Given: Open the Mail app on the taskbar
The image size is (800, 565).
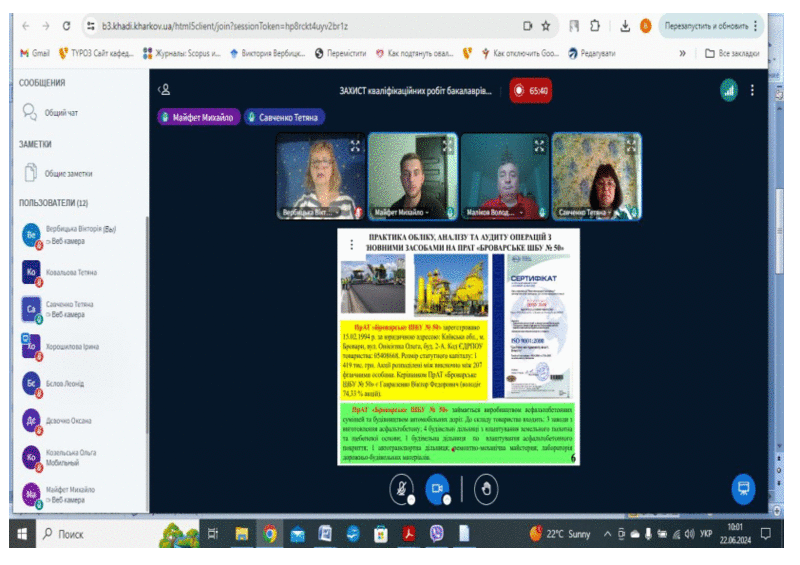Looking at the screenshot, I should [x=297, y=534].
